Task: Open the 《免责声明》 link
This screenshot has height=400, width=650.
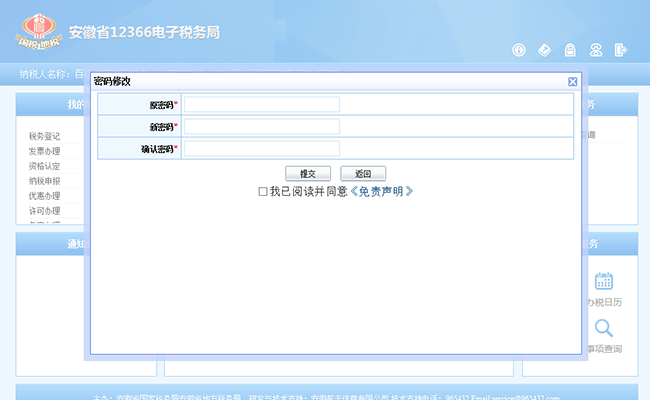Action: click(x=381, y=191)
